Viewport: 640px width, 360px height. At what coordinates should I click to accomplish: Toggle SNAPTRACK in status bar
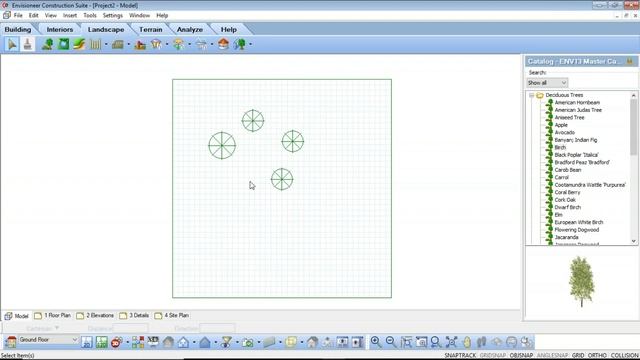[460, 356]
